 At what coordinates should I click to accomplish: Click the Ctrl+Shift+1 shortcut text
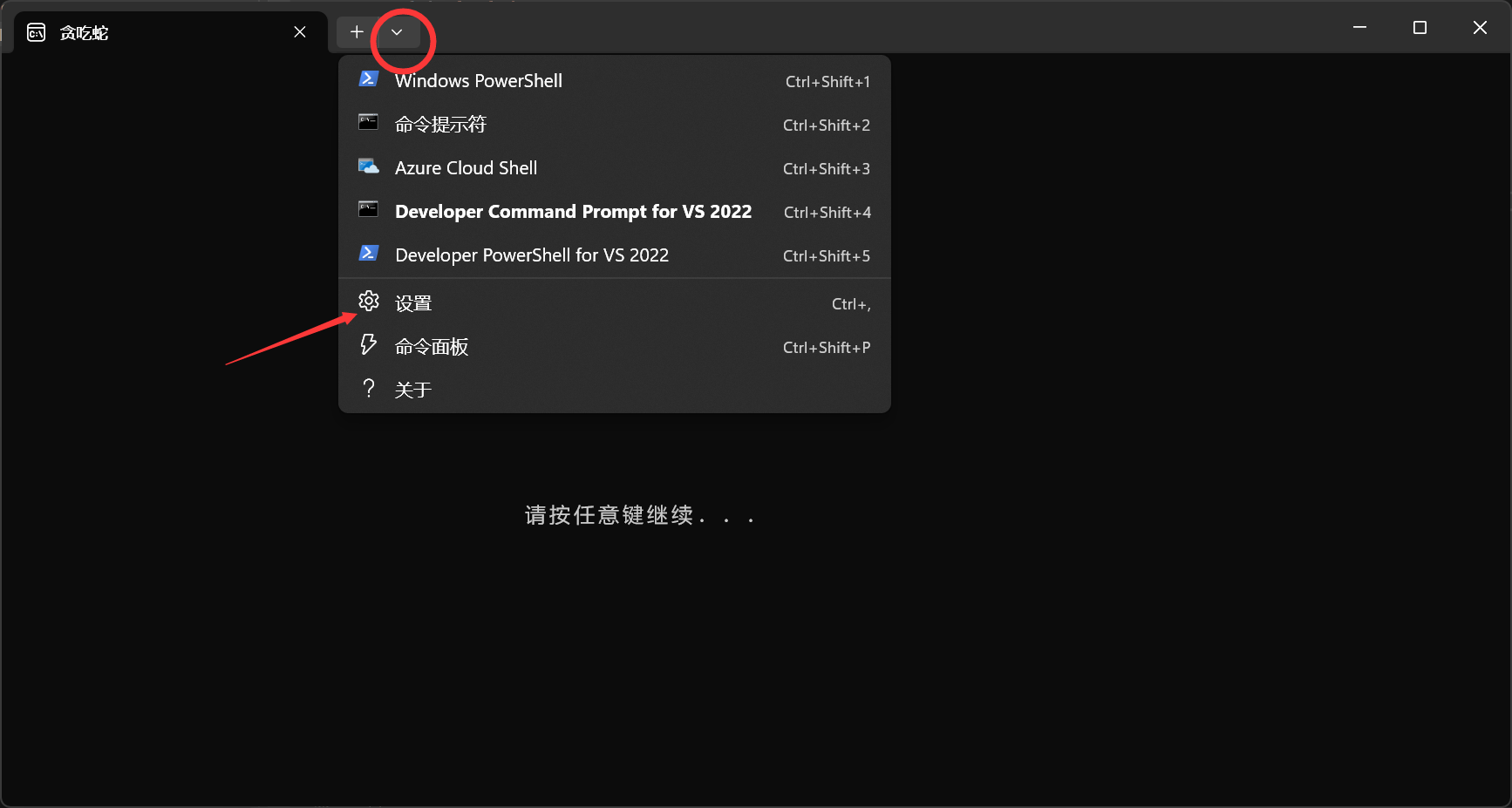click(x=828, y=82)
